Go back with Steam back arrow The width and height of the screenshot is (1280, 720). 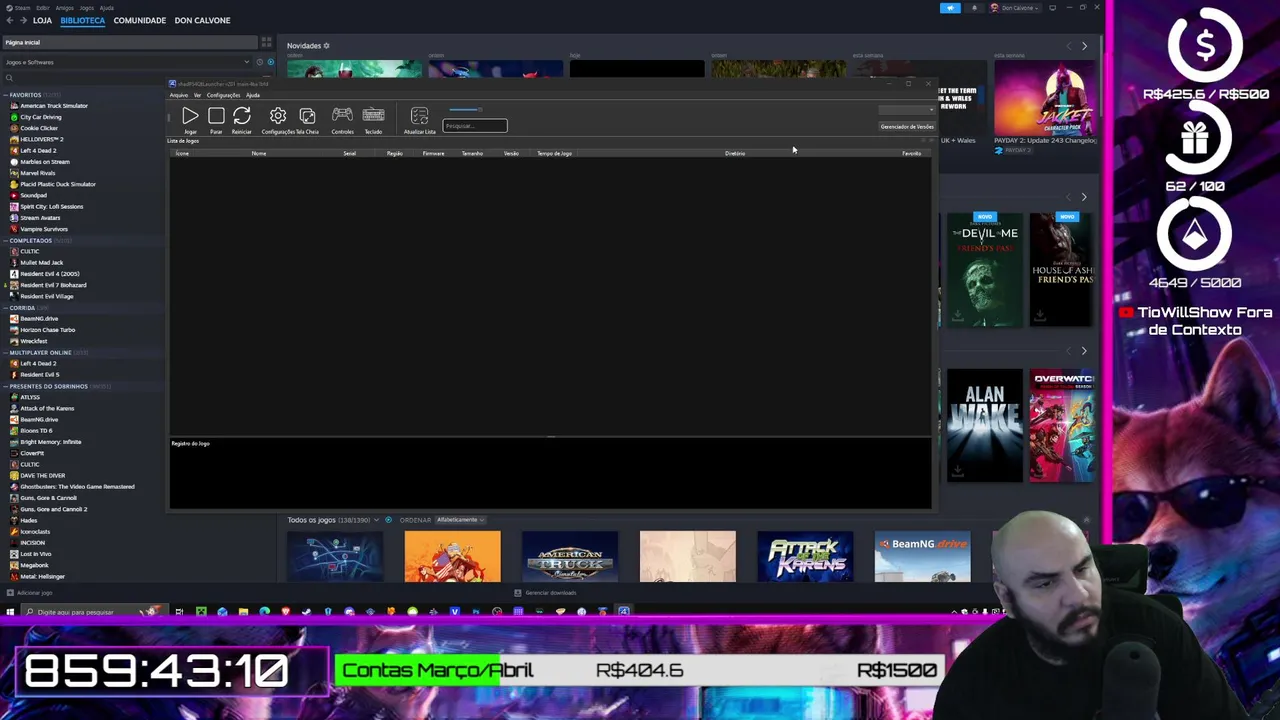pyautogui.click(x=10, y=20)
